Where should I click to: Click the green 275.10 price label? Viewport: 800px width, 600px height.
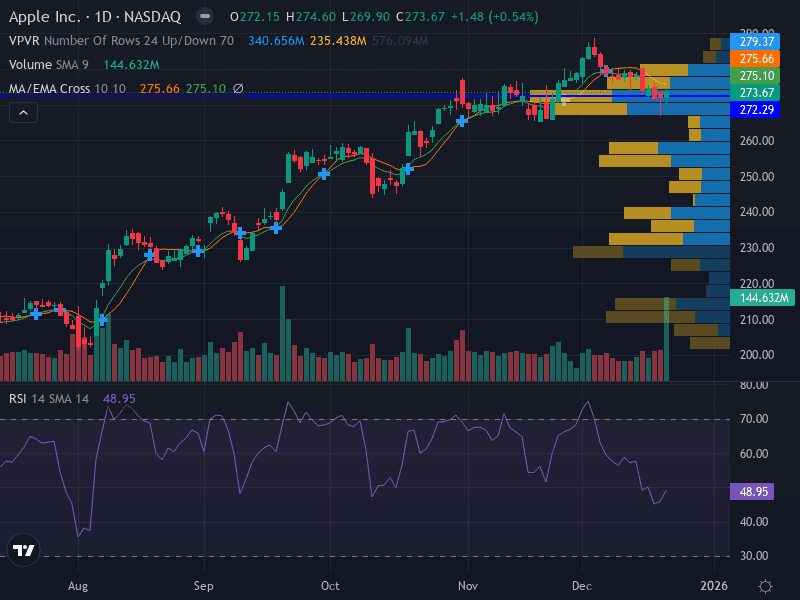(755, 76)
